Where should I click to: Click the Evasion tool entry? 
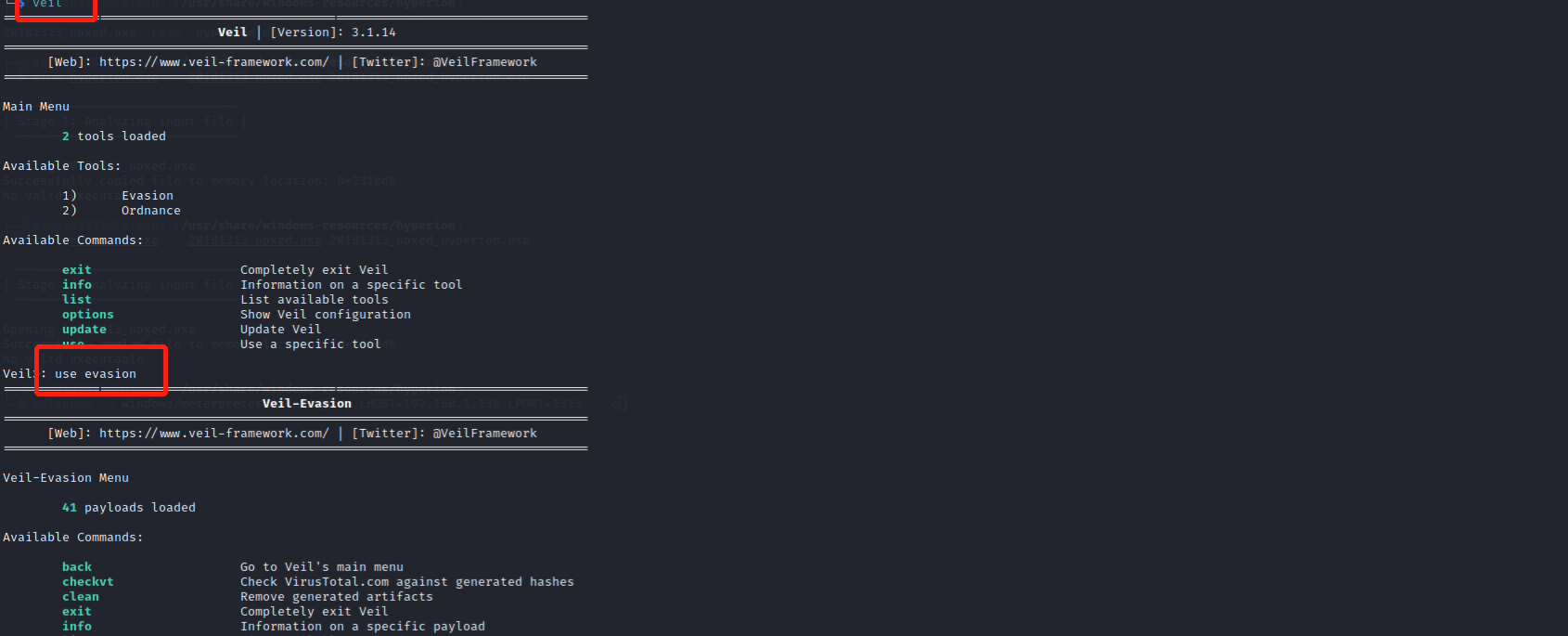(x=148, y=196)
